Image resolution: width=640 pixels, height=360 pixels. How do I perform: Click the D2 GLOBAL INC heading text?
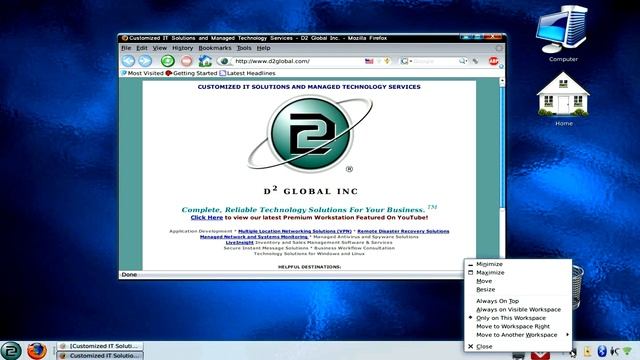pos(311,191)
